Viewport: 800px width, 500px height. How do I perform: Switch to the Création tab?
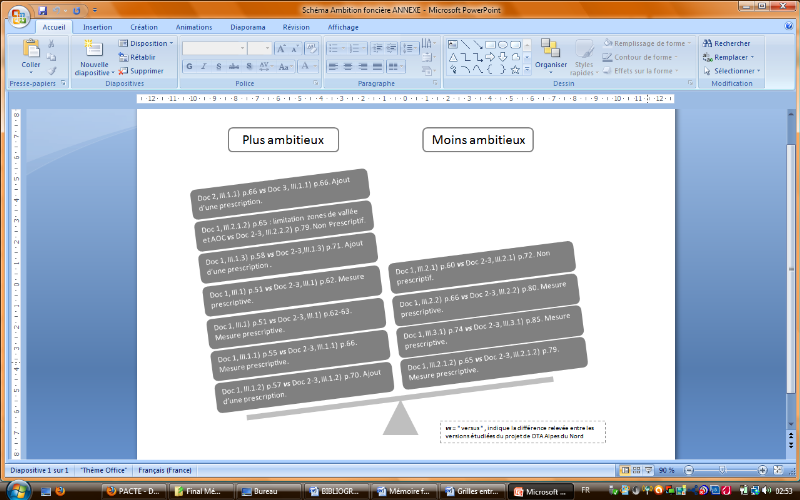click(143, 27)
